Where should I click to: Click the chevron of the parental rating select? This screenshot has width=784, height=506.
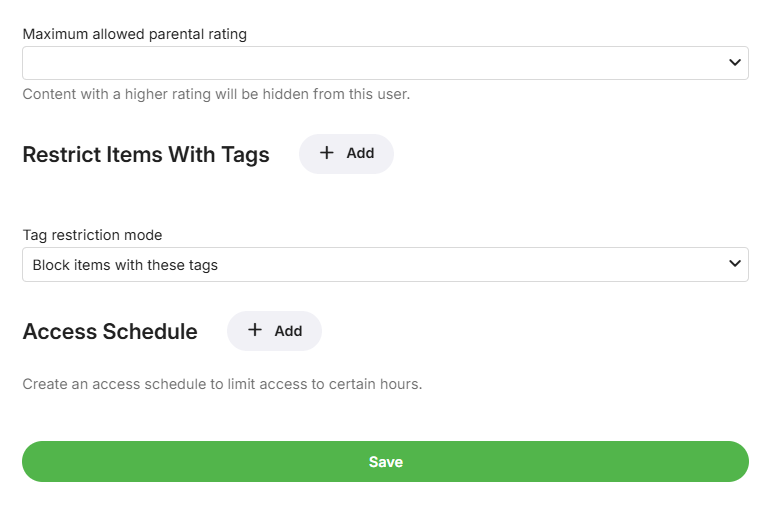point(734,62)
